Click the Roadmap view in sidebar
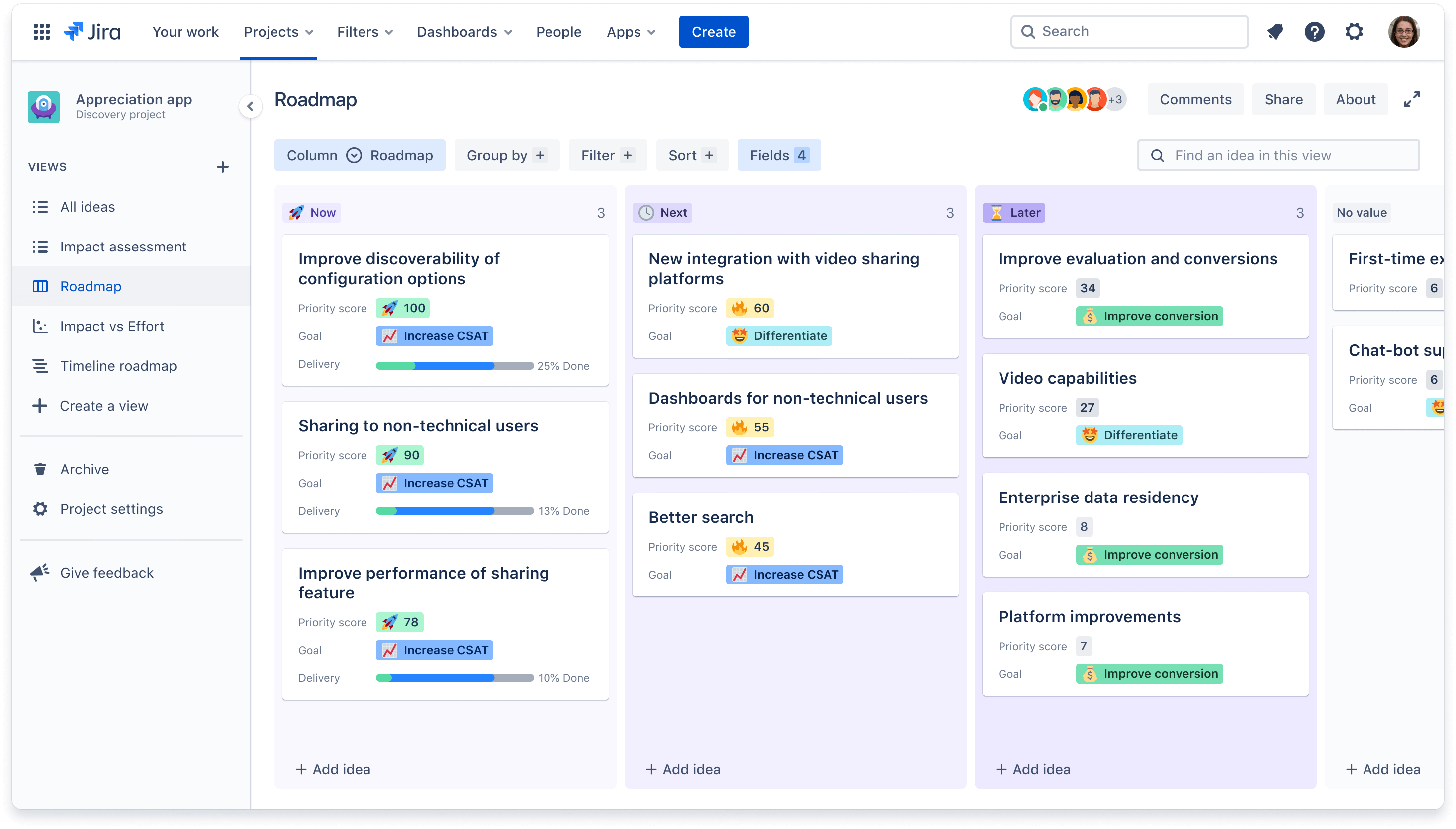 pos(91,286)
